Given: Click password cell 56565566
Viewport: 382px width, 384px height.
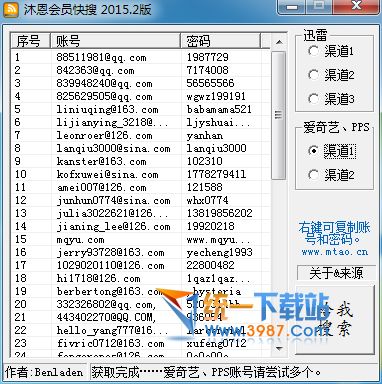Looking at the screenshot, I should (x=210, y=83).
